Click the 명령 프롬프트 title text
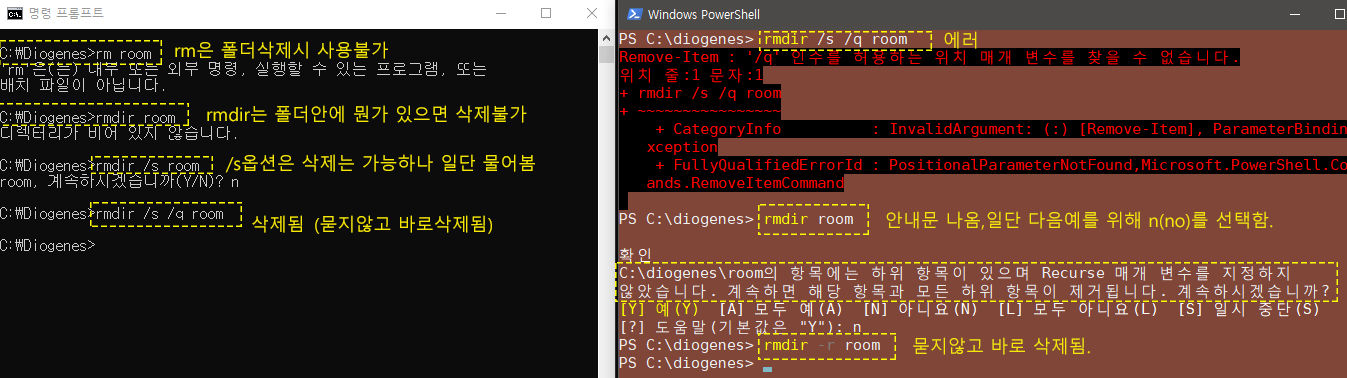Screen dimensions: 1347x378 [x=66, y=14]
